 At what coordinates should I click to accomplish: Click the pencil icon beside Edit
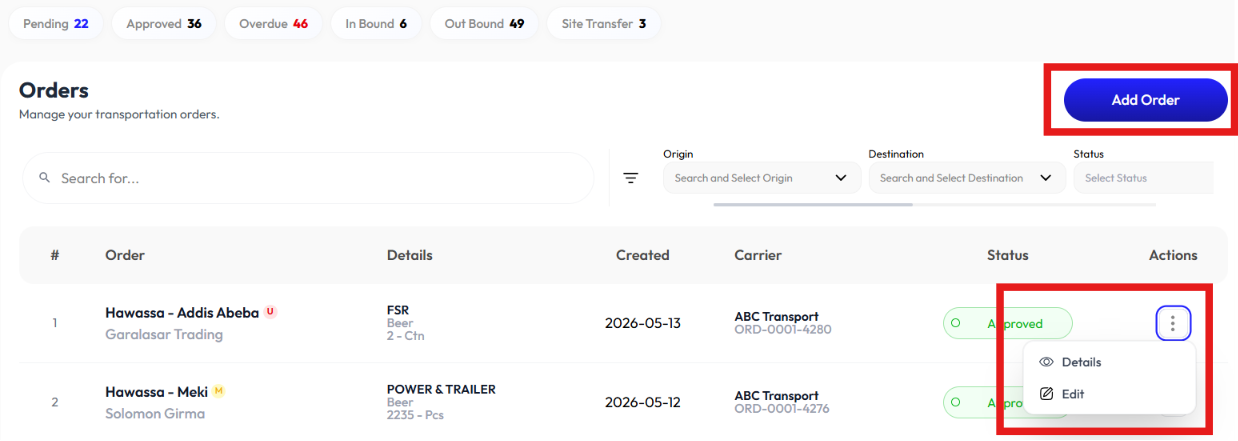click(1047, 394)
